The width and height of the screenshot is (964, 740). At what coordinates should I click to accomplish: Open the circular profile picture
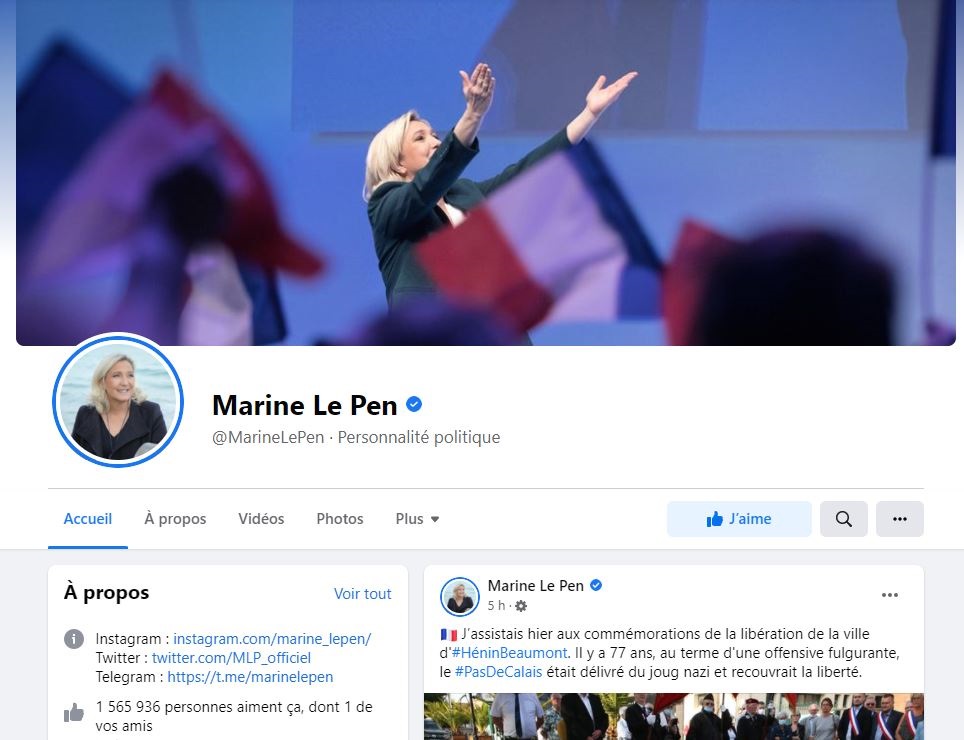[118, 400]
